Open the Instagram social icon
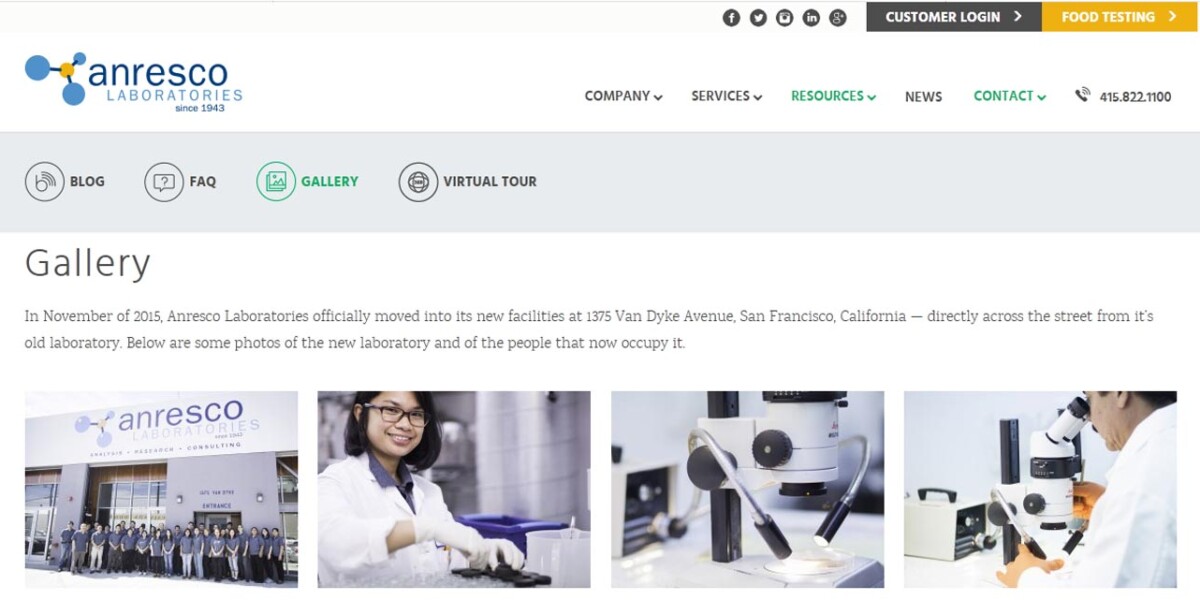 [x=785, y=17]
